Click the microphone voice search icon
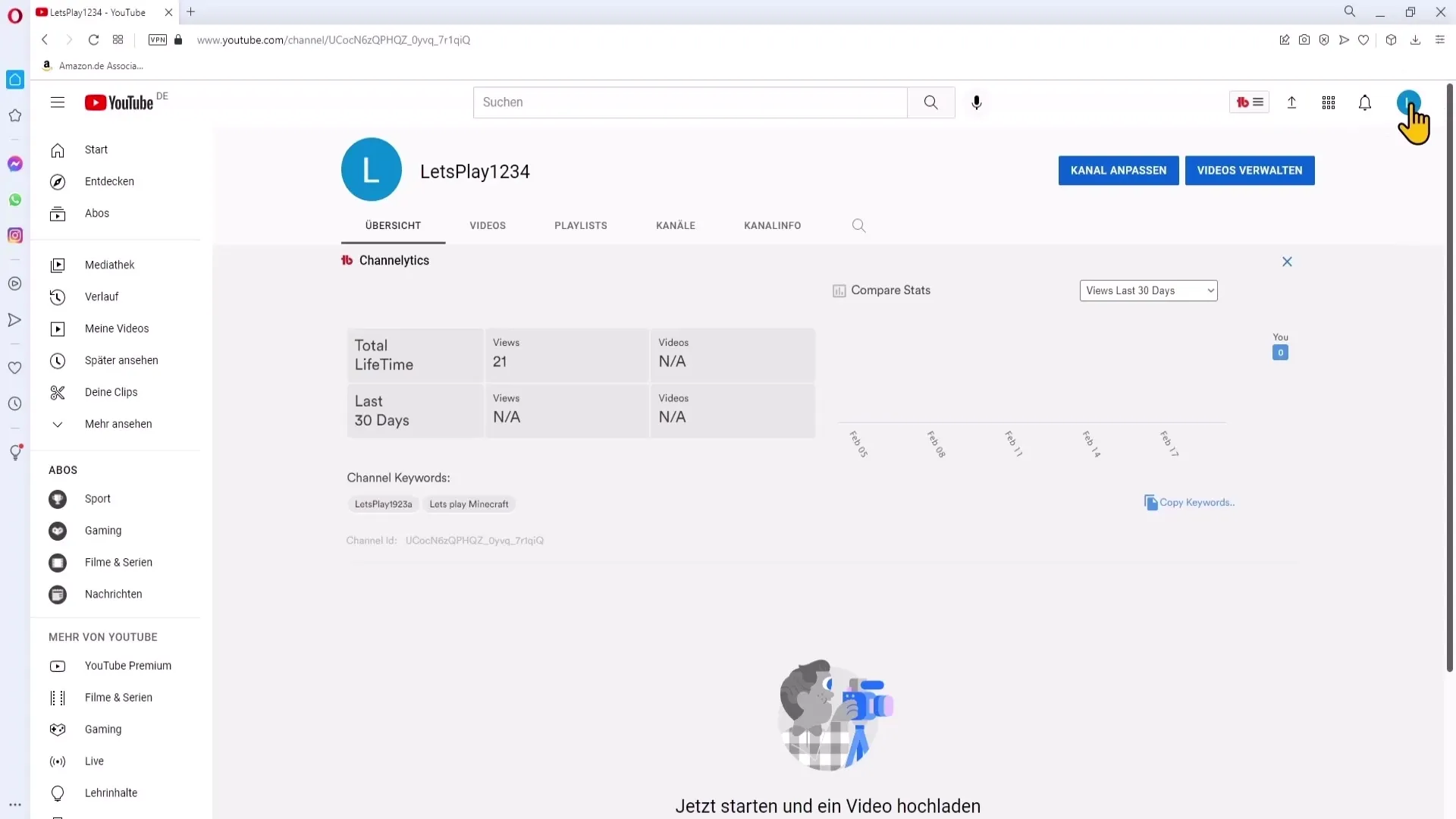The image size is (1456, 819). (977, 102)
